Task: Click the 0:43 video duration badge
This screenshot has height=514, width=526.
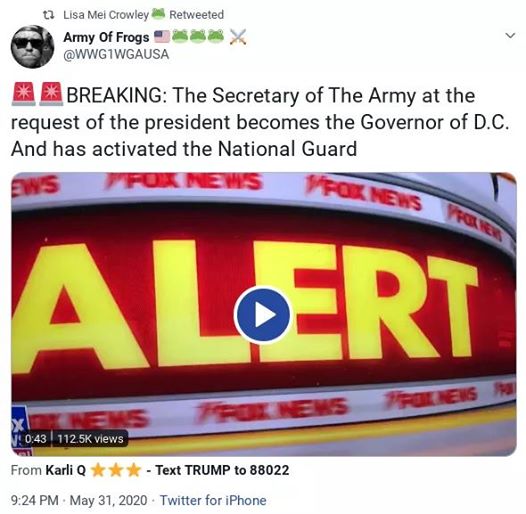Action: [x=36, y=439]
